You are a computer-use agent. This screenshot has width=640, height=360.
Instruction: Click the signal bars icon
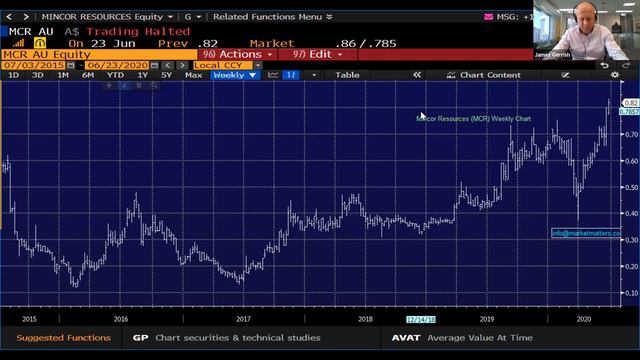(x=18, y=43)
